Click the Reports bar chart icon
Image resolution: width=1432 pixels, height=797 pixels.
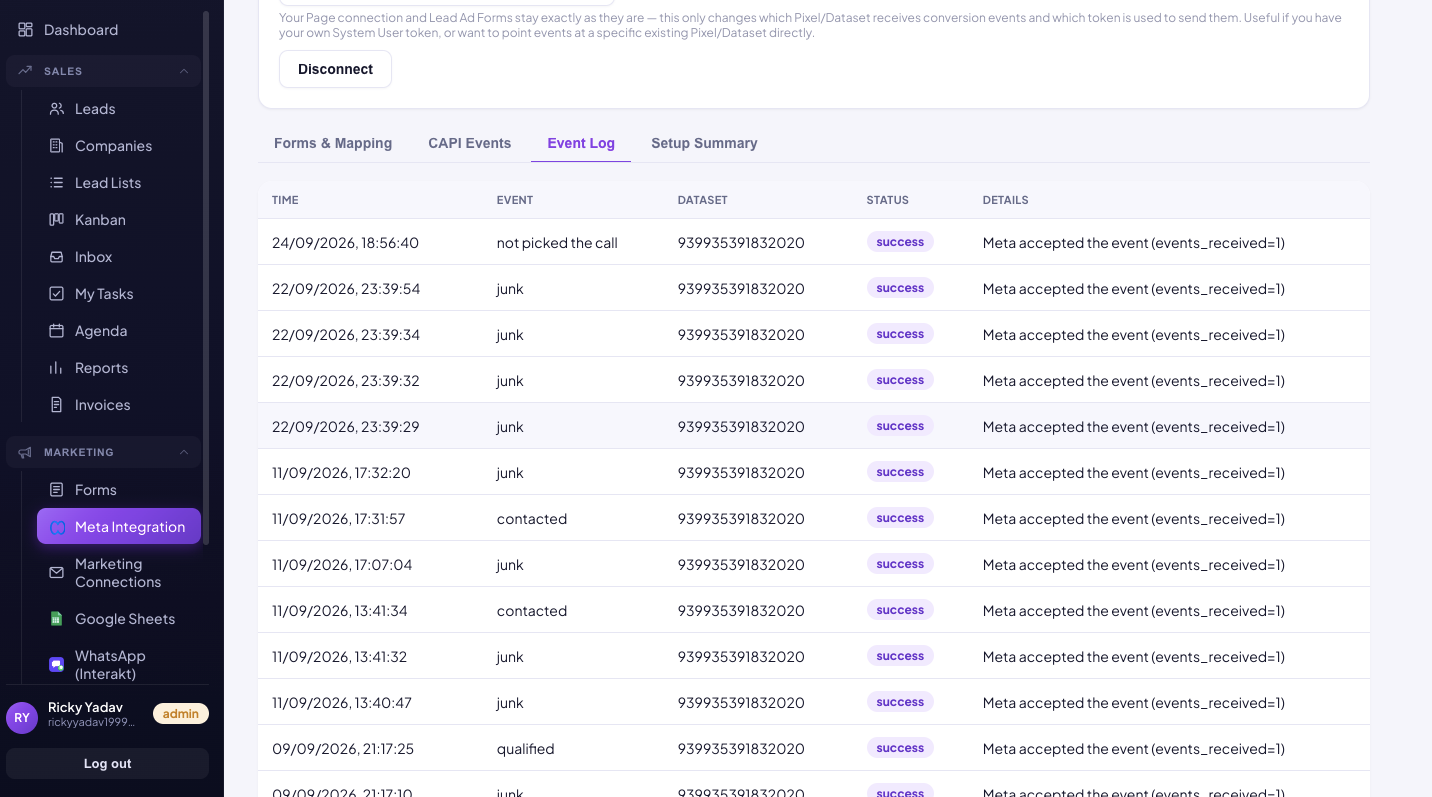point(57,368)
